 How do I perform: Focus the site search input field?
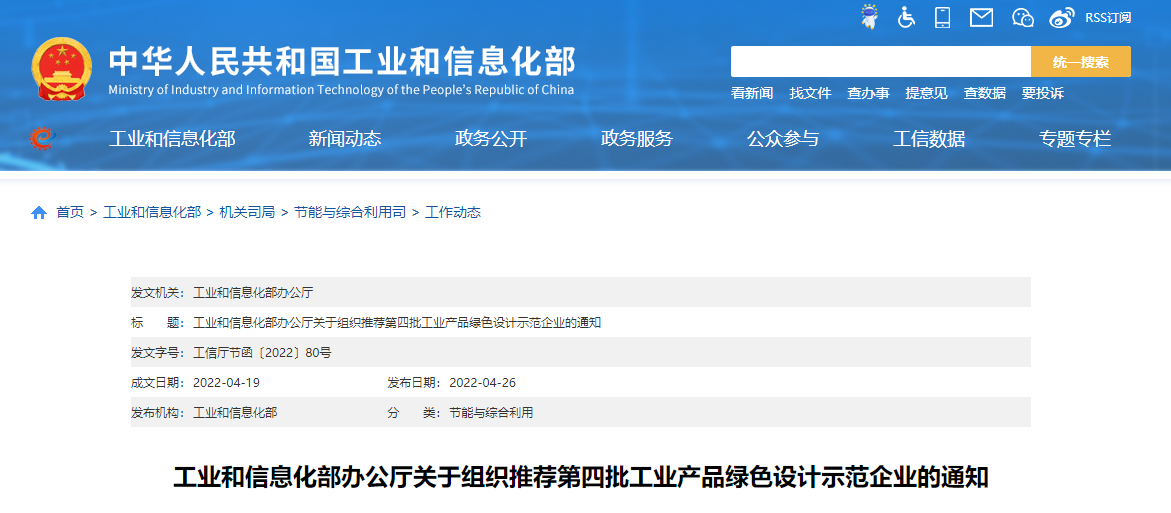880,62
